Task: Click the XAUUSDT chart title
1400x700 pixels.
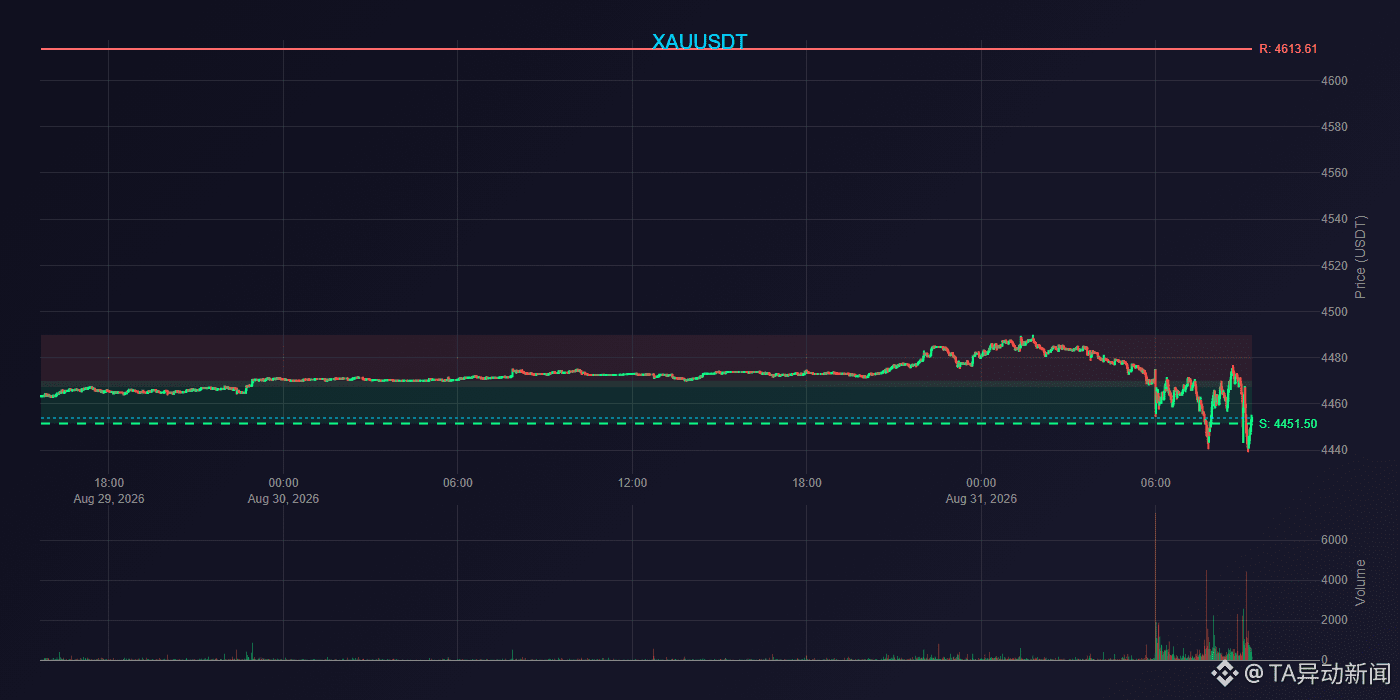Action: pos(699,42)
